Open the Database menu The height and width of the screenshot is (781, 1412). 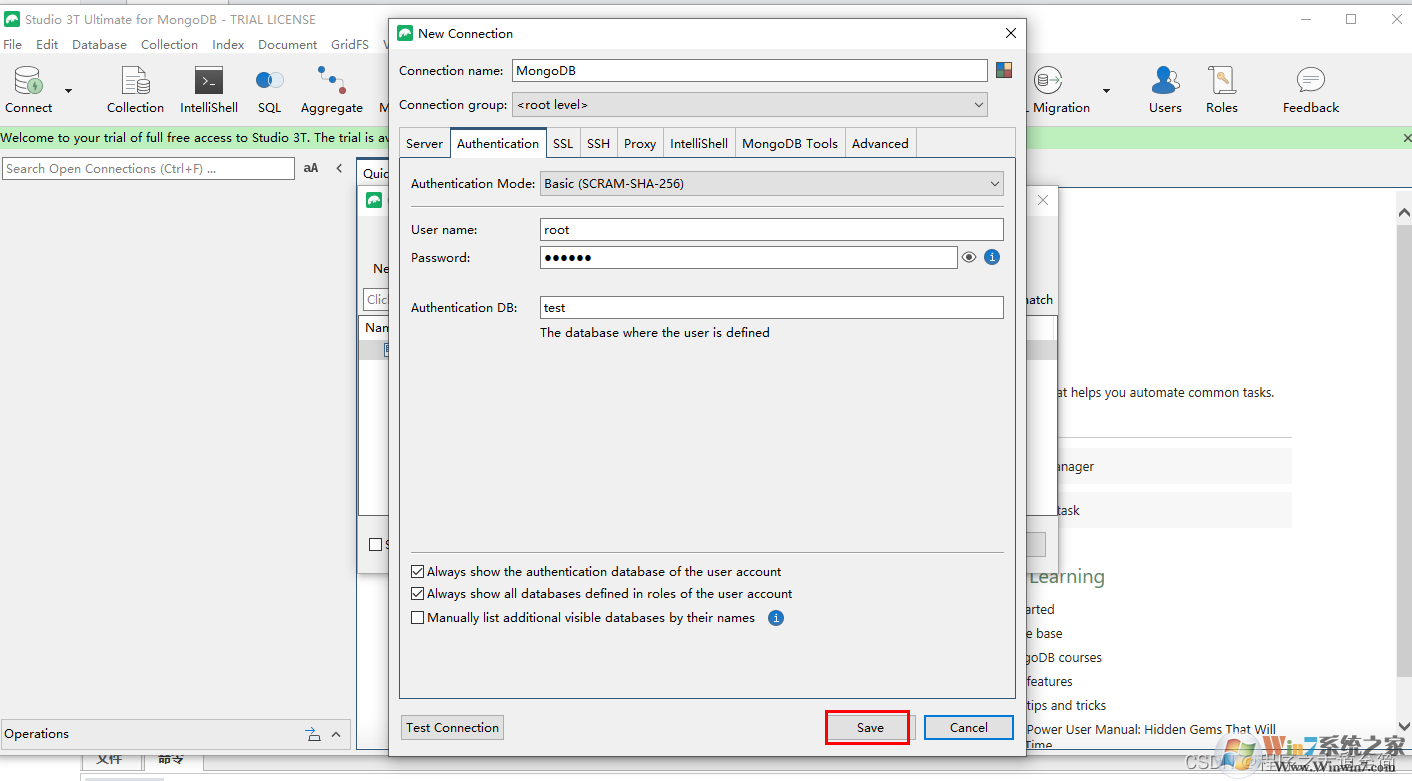99,45
